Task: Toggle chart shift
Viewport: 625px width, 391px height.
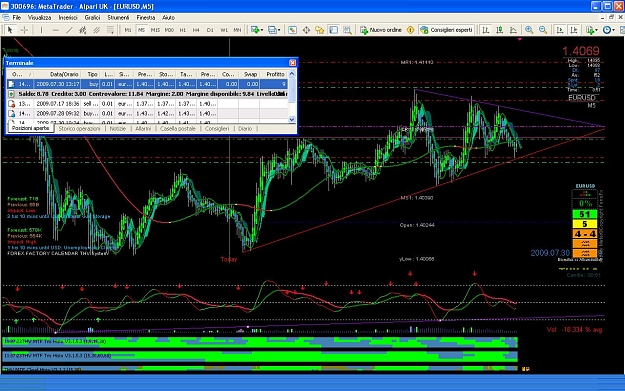Action: (x=574, y=30)
